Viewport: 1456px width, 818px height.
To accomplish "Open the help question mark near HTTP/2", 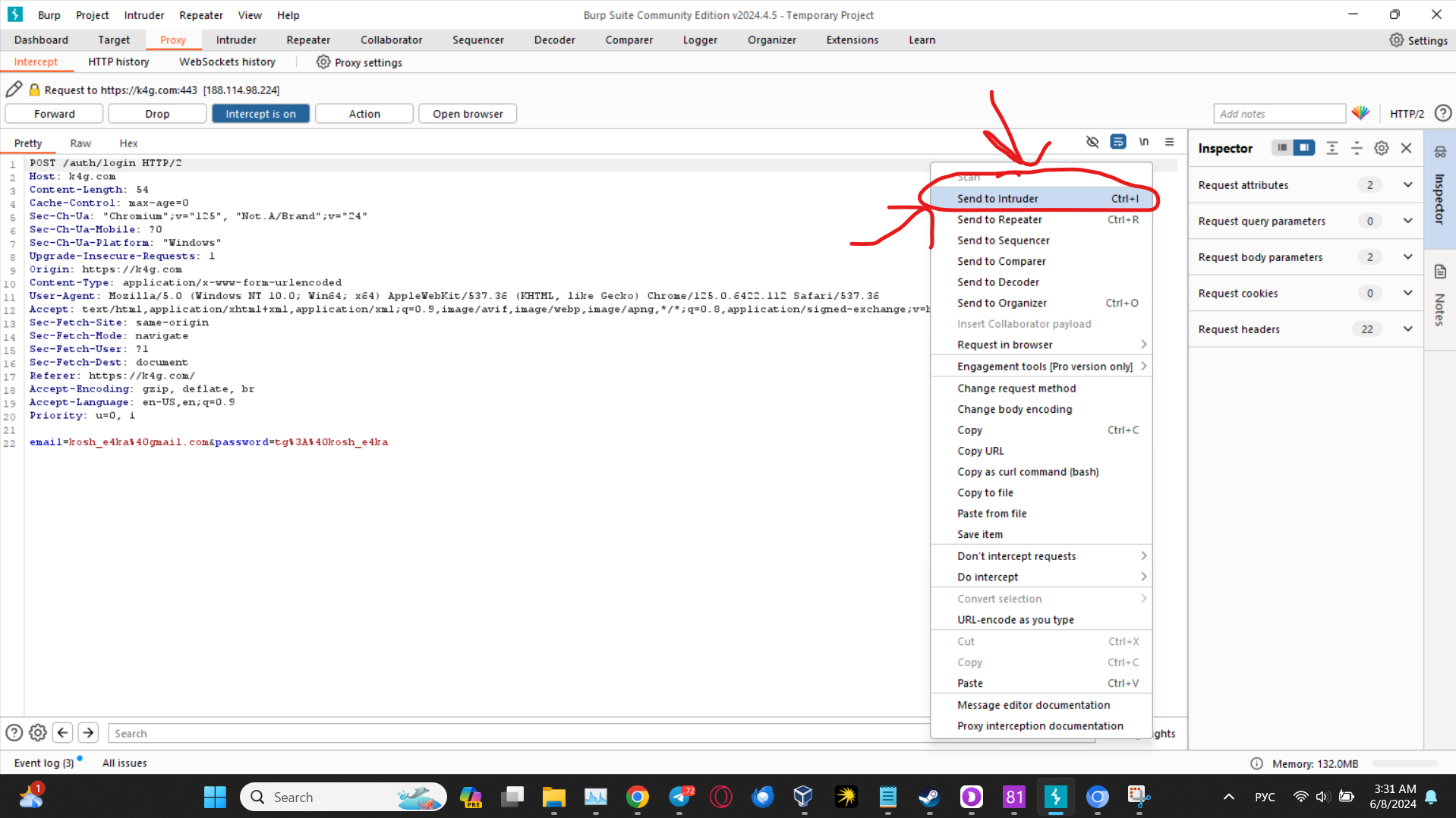I will [1443, 113].
